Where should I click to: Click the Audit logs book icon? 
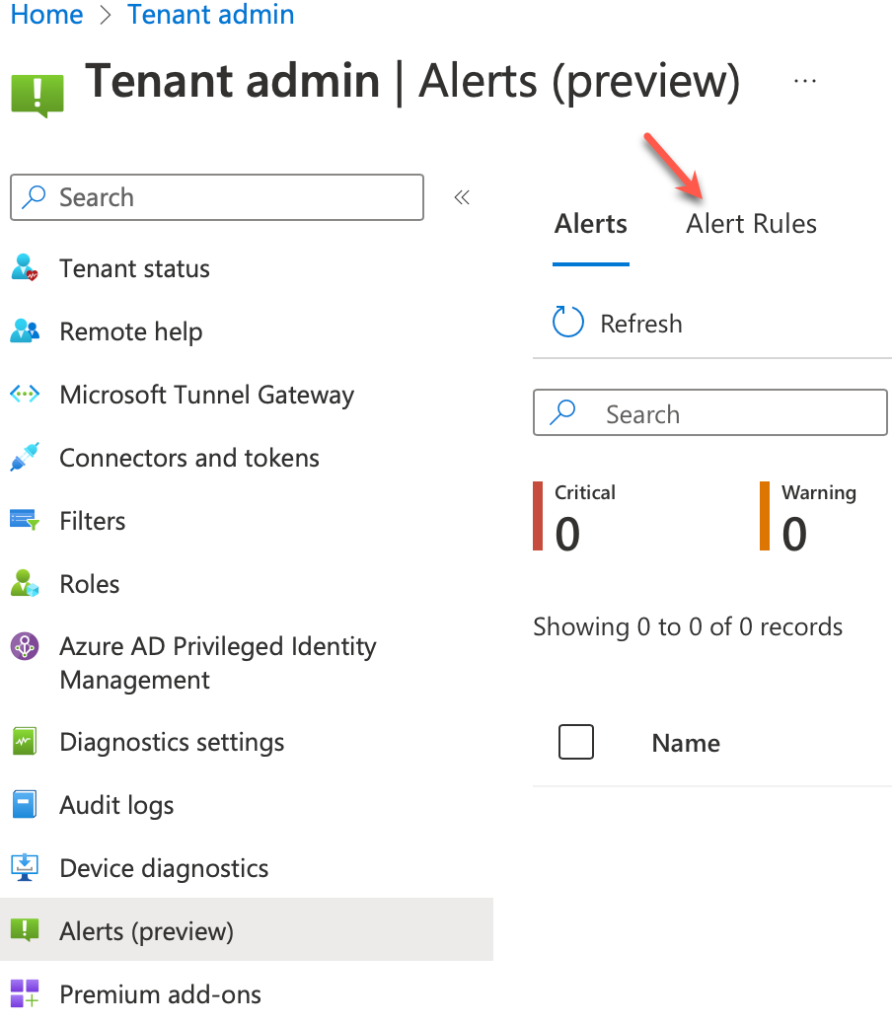point(25,805)
